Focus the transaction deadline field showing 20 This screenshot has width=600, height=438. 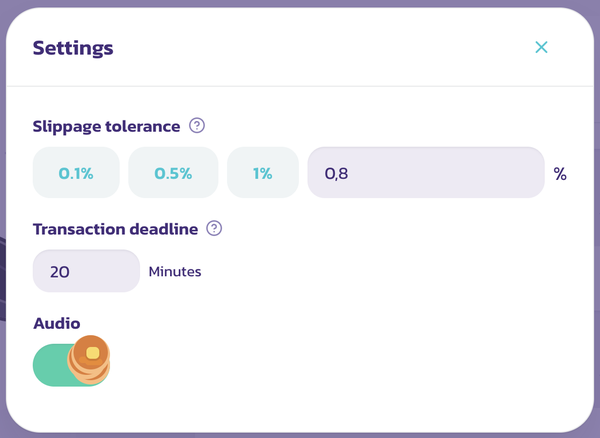point(86,271)
